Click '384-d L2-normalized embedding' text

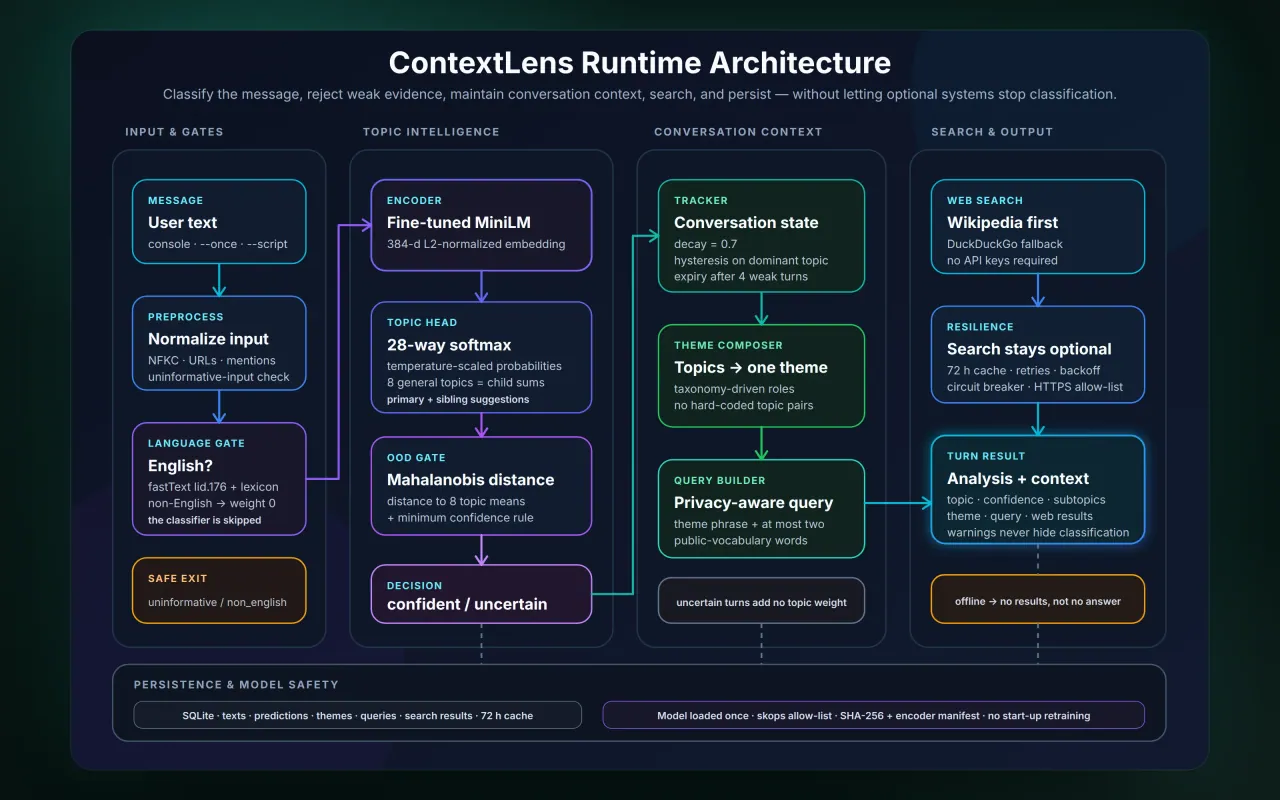pyautogui.click(x=476, y=244)
